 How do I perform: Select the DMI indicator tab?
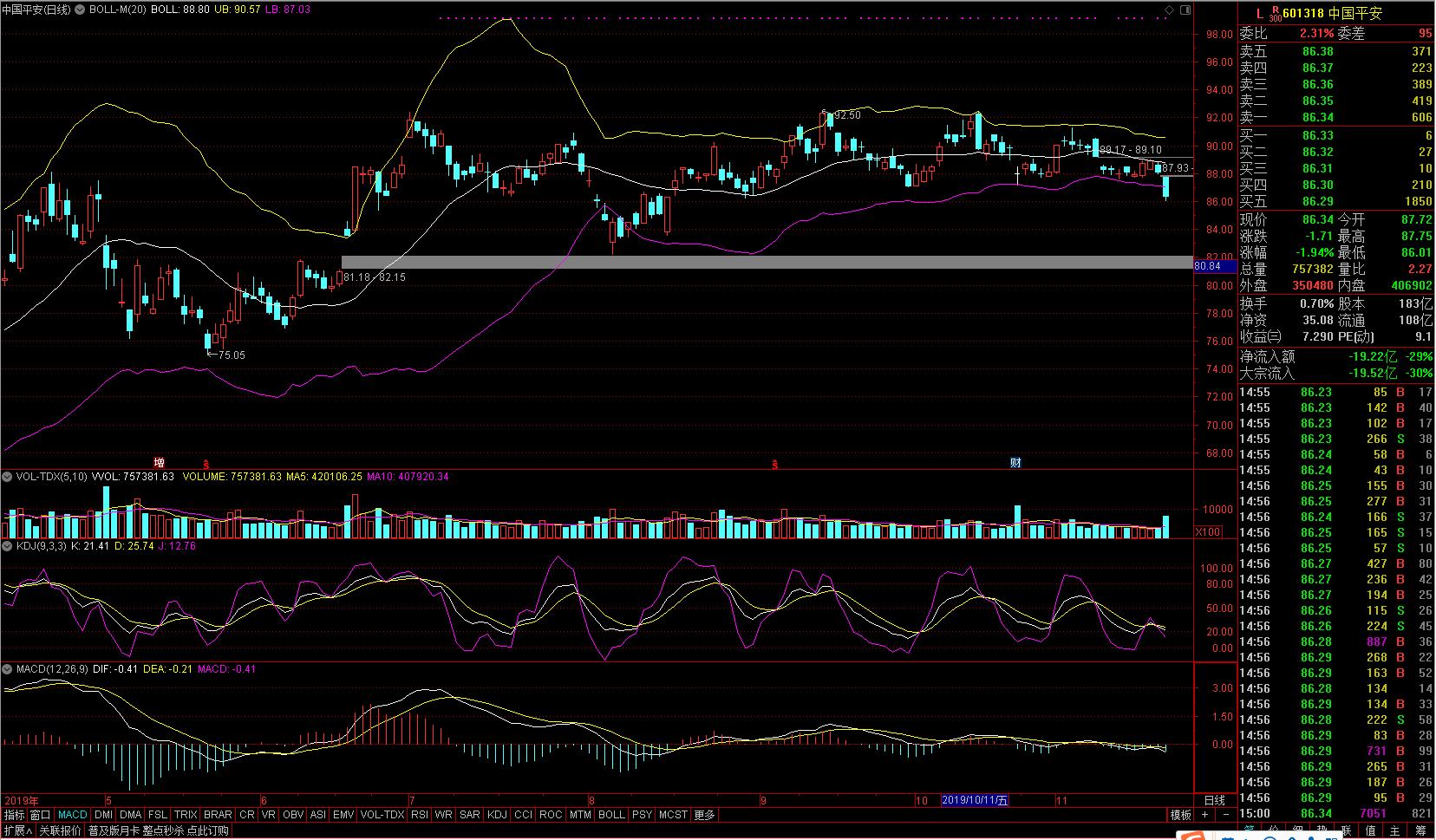point(103,815)
